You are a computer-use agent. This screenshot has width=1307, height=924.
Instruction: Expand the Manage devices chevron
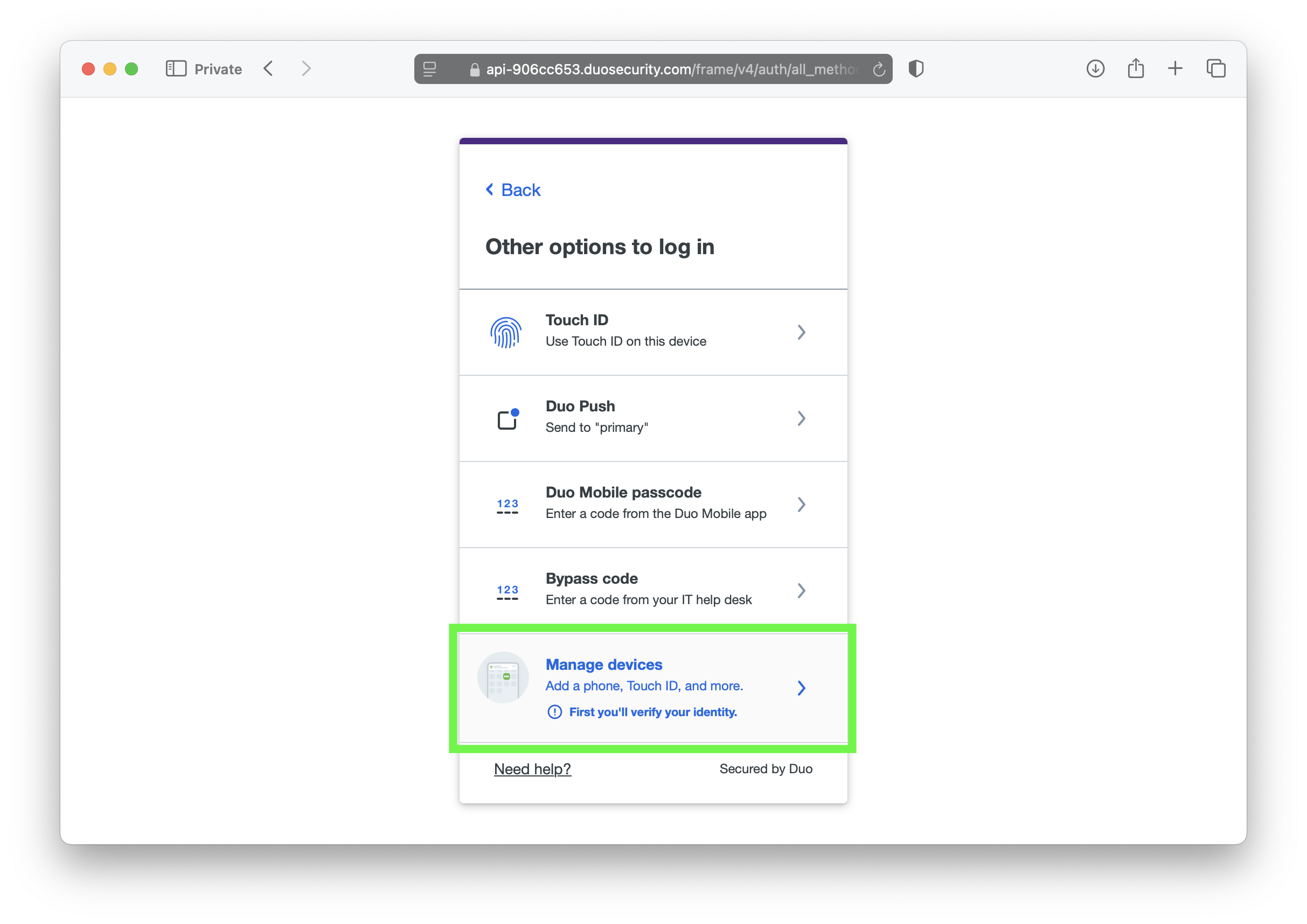coord(802,689)
